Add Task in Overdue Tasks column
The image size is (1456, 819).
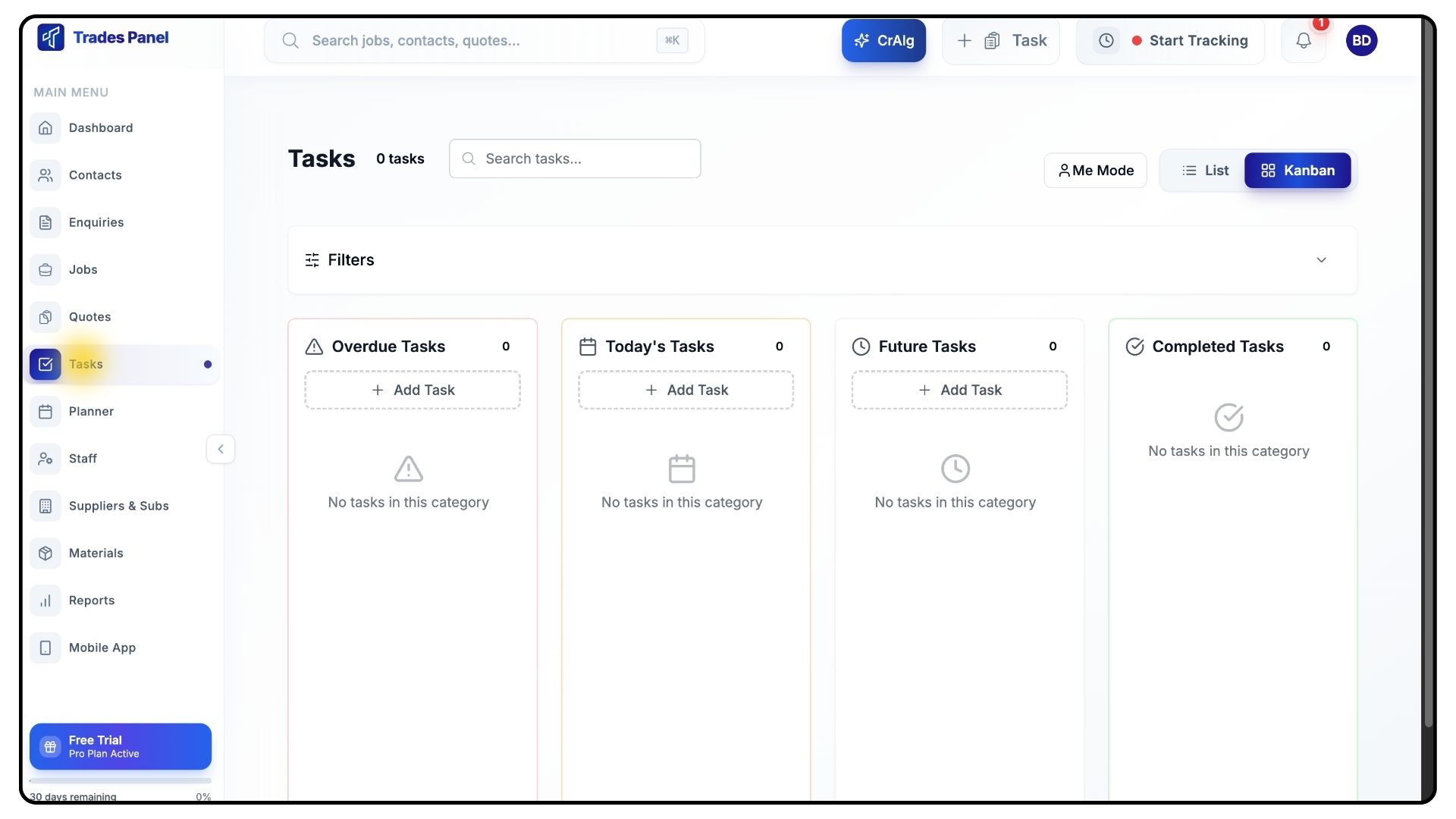coord(413,390)
